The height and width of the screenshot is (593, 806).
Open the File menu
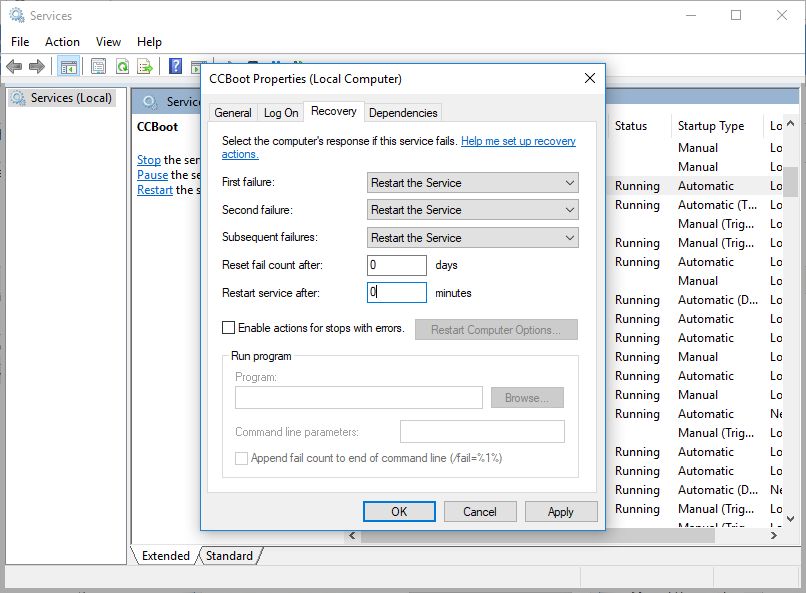[20, 42]
